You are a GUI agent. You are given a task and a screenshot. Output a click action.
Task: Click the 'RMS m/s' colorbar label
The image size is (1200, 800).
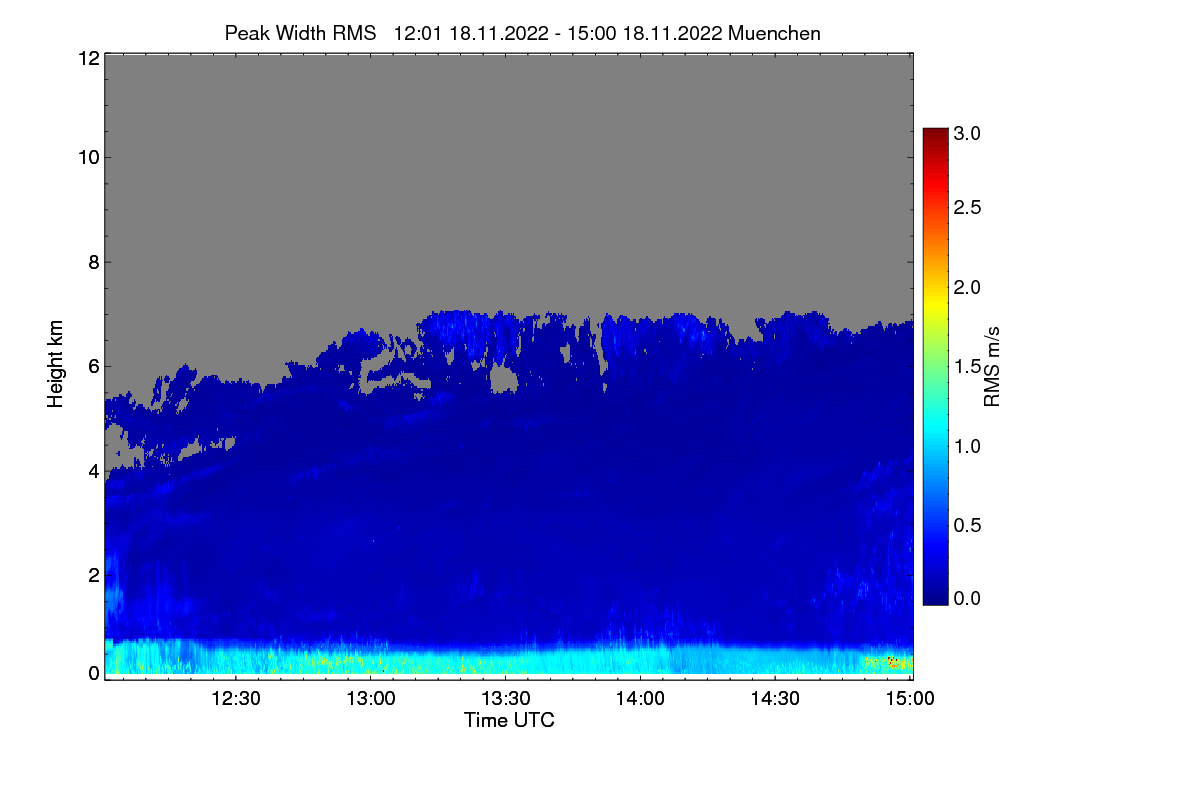992,366
